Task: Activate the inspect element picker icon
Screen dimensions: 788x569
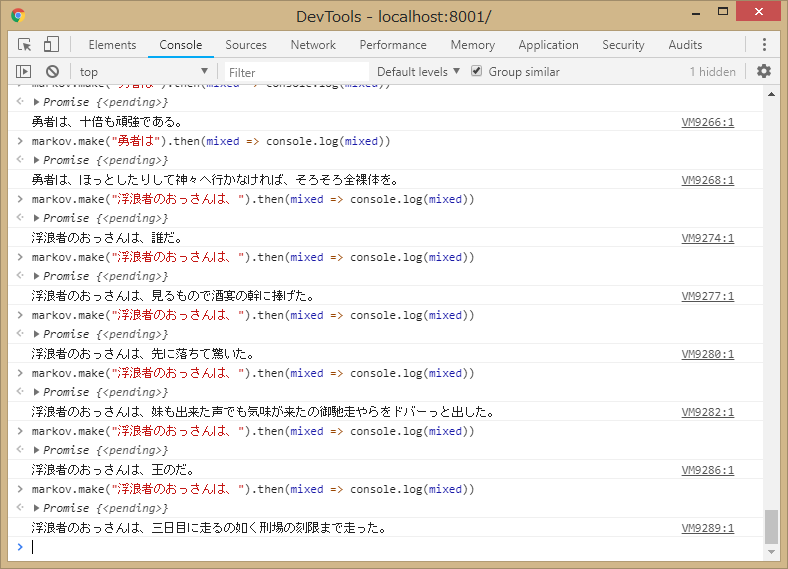Action: coord(25,45)
